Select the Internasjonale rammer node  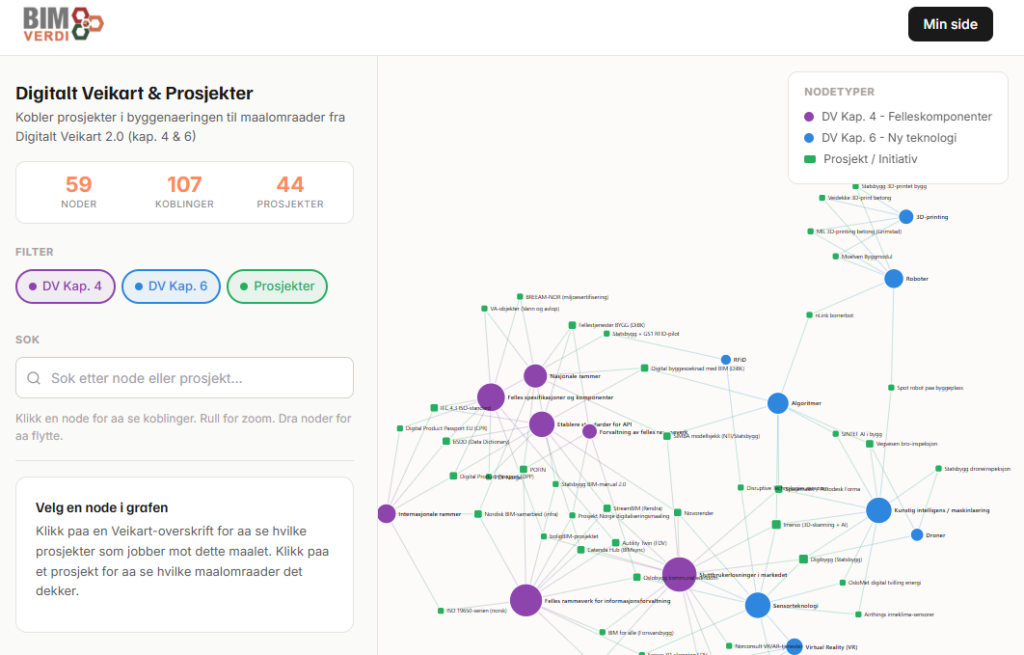(x=387, y=514)
